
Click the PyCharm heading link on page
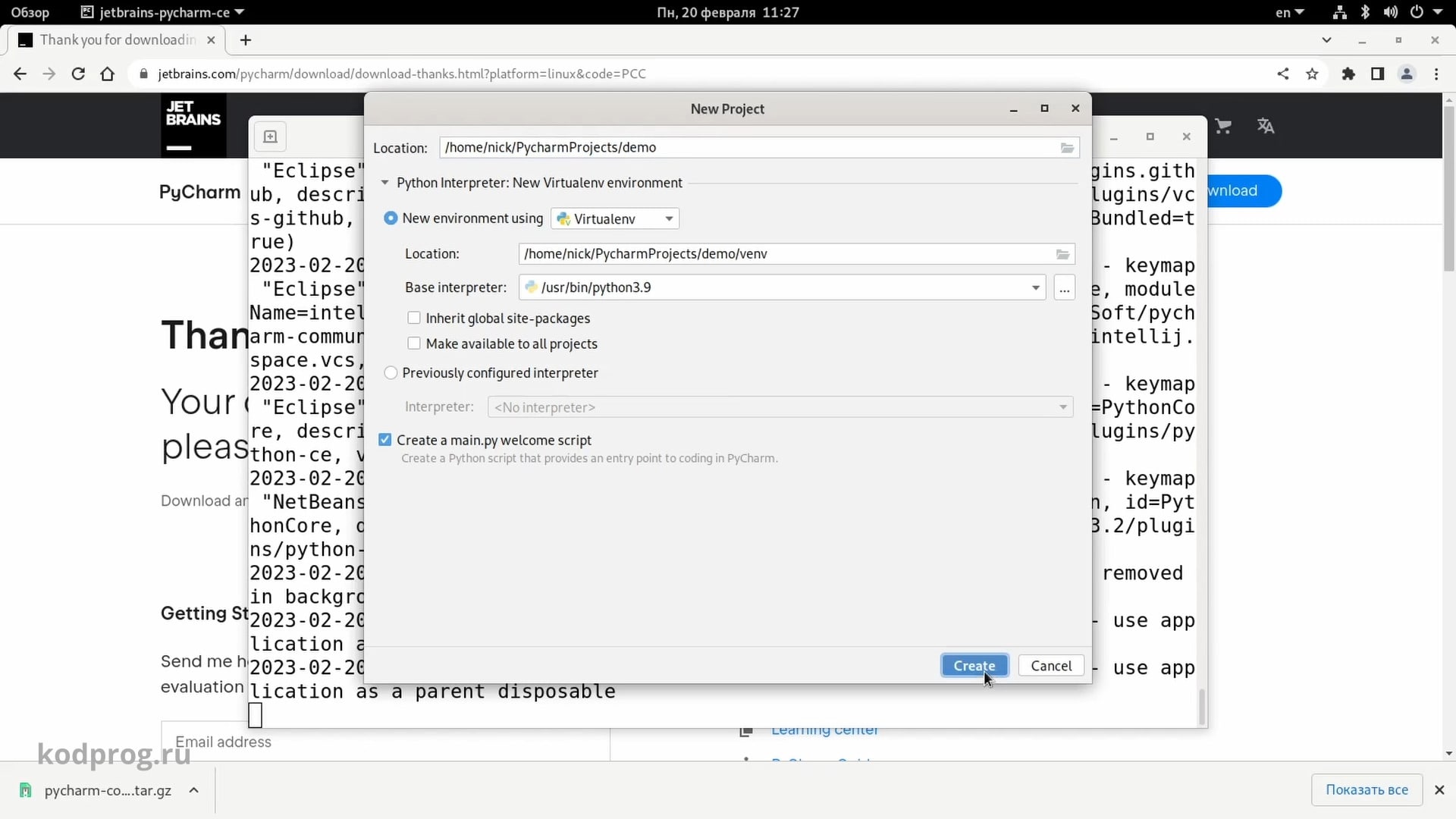[199, 192]
